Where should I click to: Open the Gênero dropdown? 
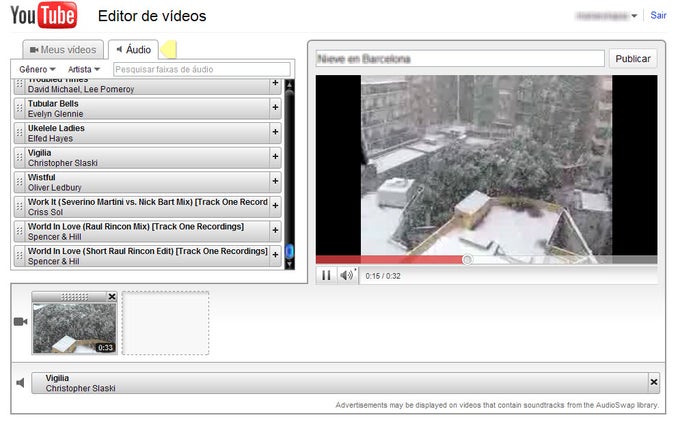click(x=37, y=69)
